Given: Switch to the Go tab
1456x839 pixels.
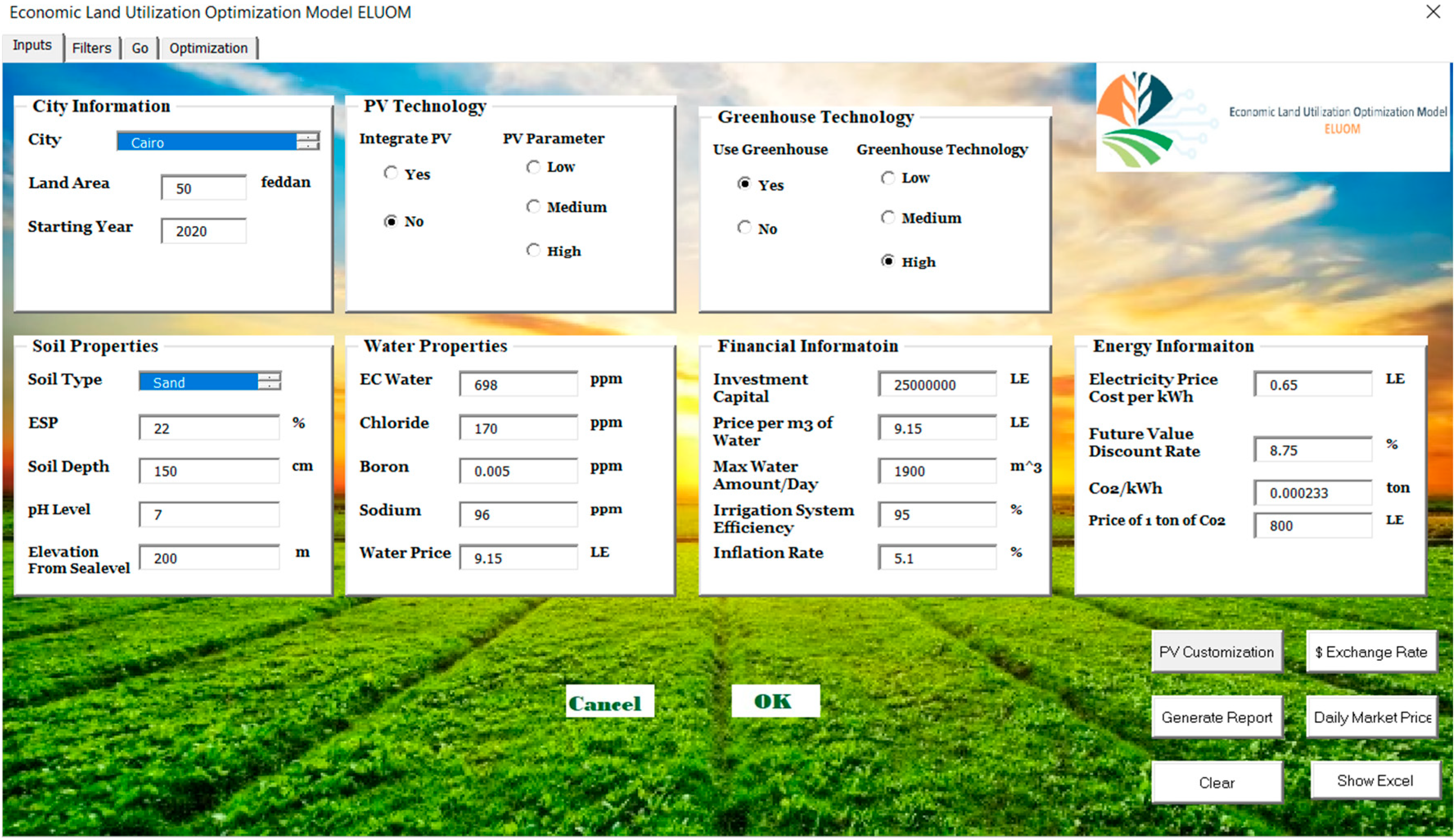Looking at the screenshot, I should (x=140, y=48).
